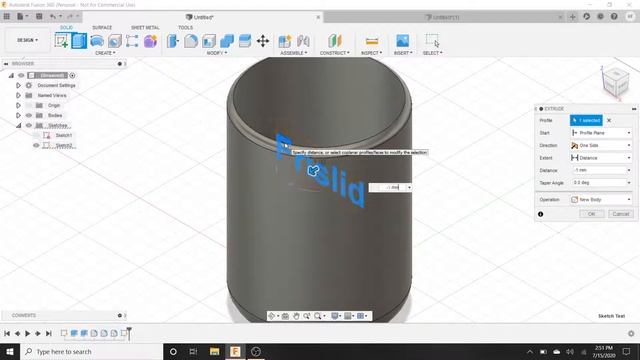640x360 pixels.
Task: Play the timeline
Action: [27, 333]
